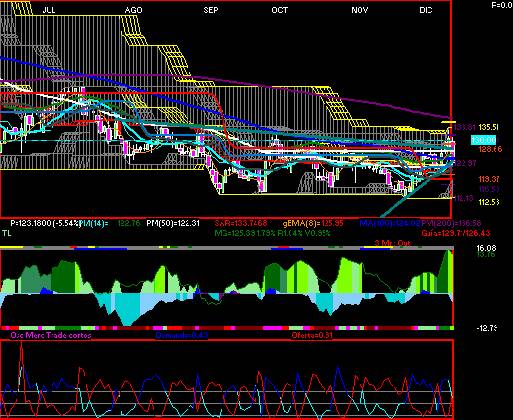Click the JUL month label

point(49,10)
